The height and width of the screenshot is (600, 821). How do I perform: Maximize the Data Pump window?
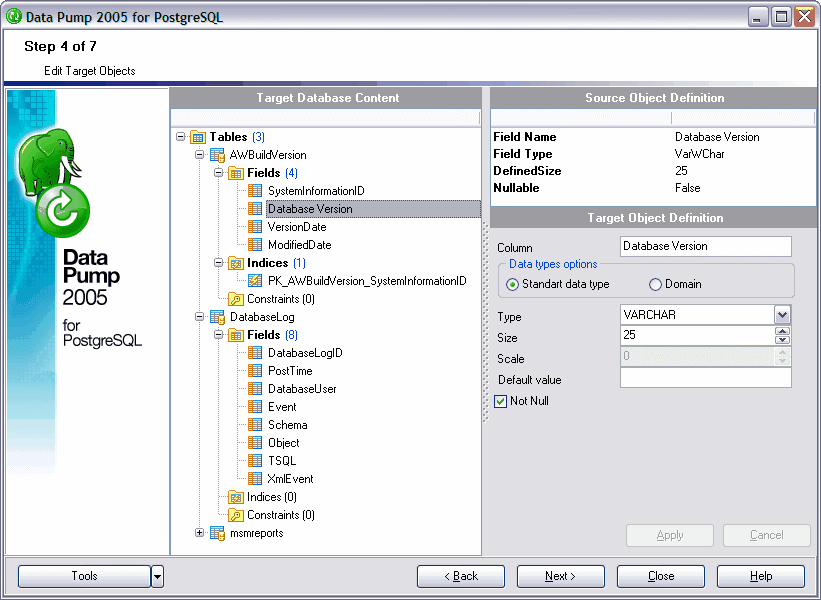781,17
